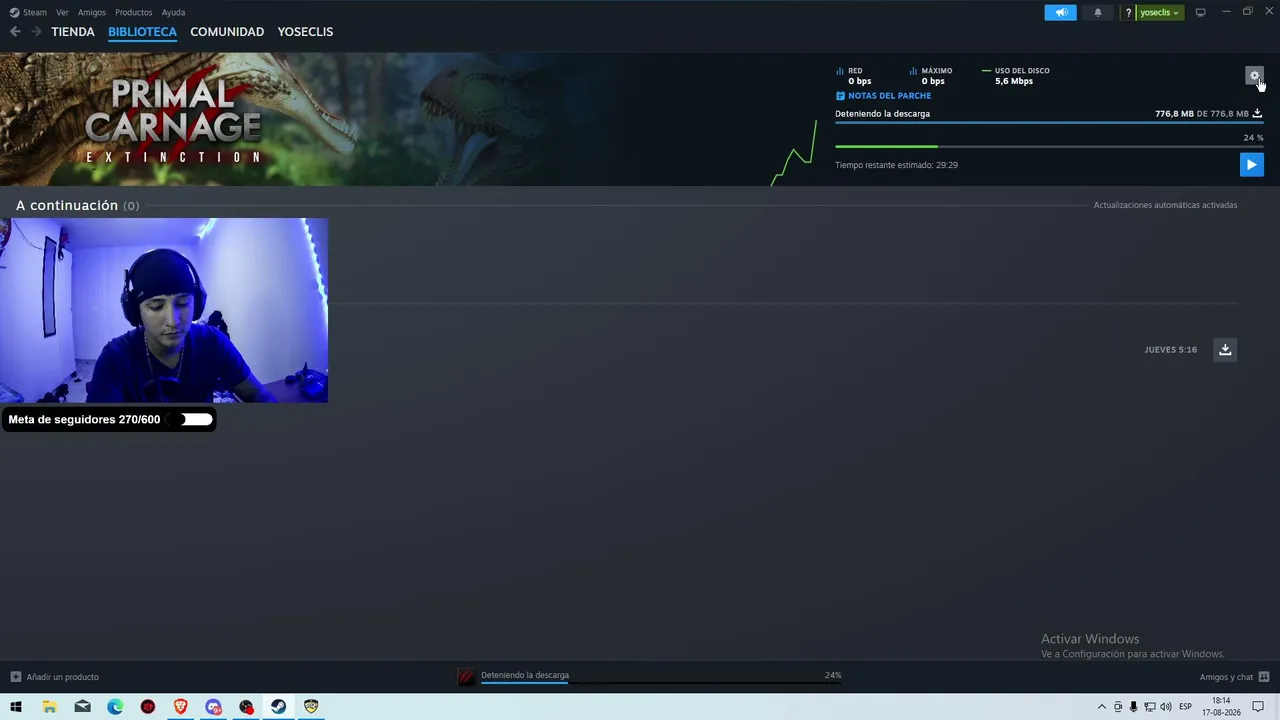Open download settings gear icon
The height and width of the screenshot is (720, 1280).
pos(1254,76)
